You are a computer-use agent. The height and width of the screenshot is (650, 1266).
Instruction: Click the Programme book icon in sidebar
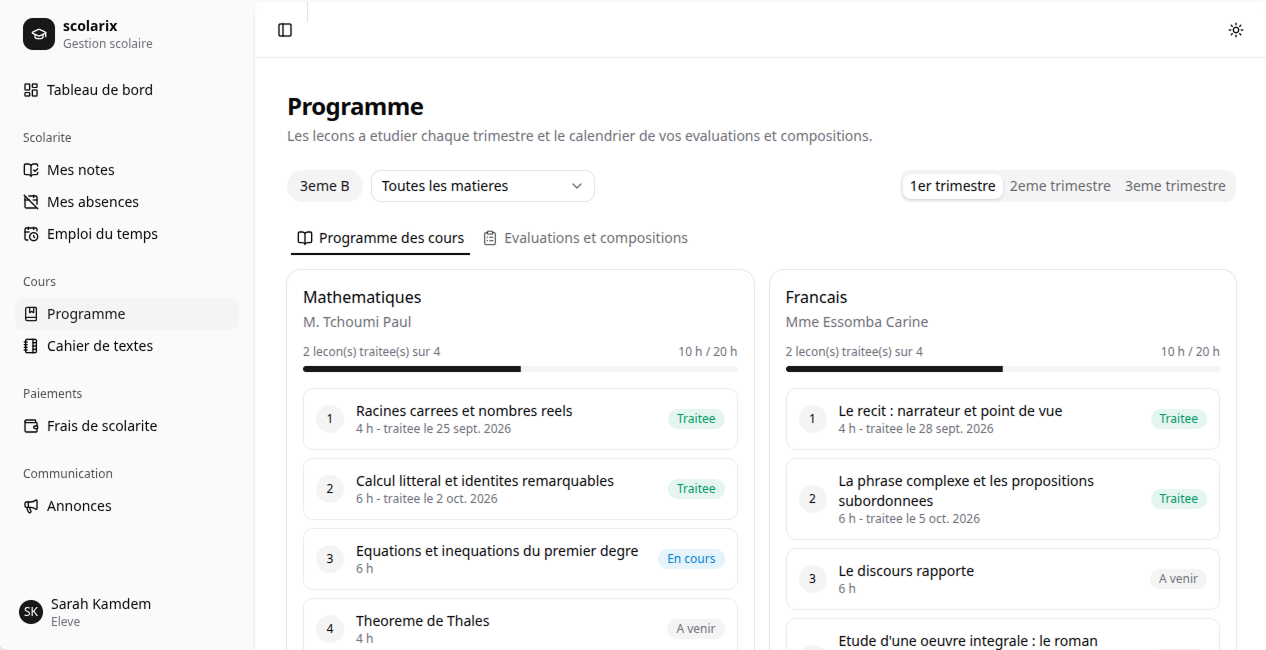coord(31,314)
